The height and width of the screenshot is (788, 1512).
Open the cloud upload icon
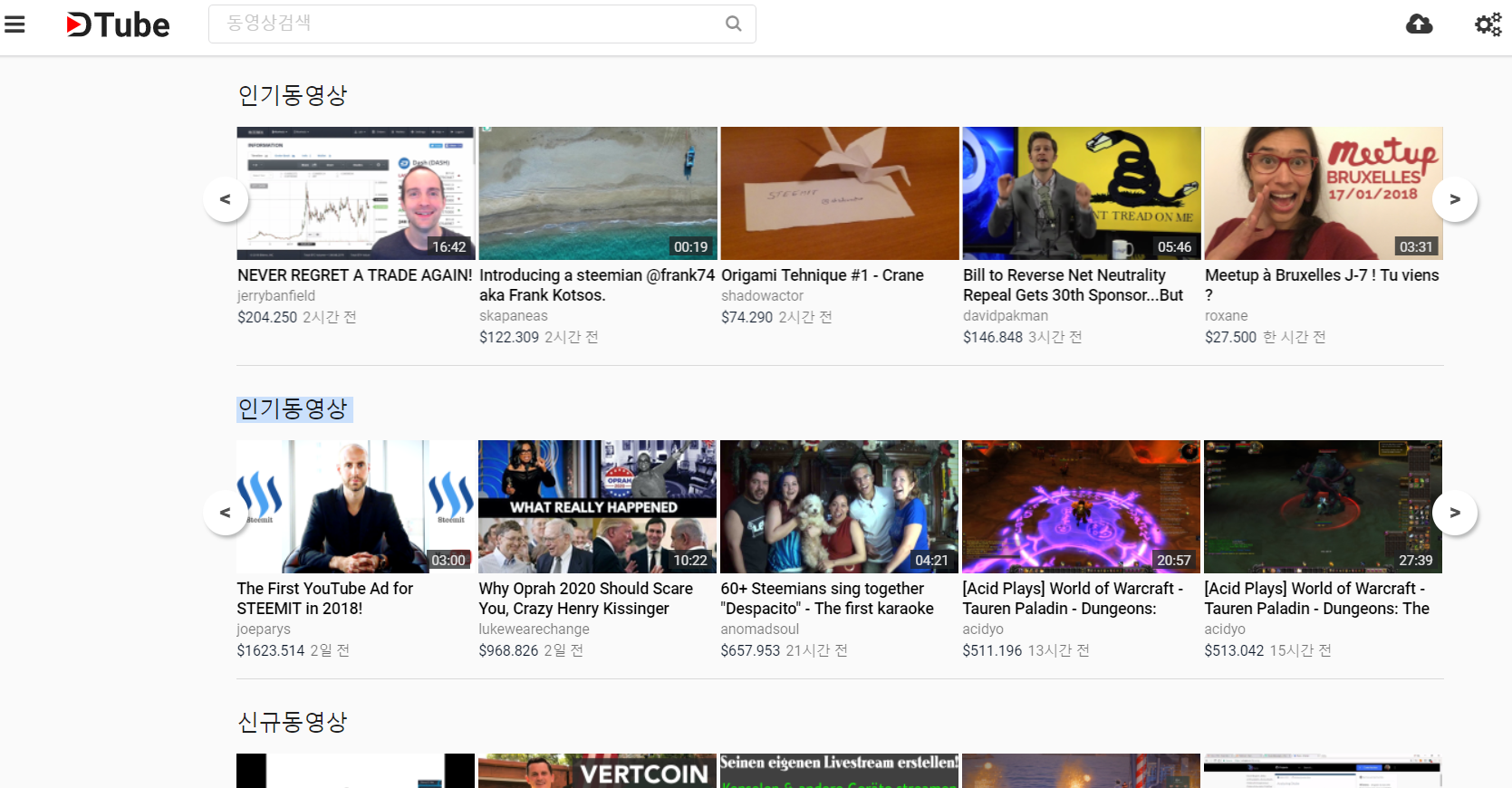point(1420,24)
